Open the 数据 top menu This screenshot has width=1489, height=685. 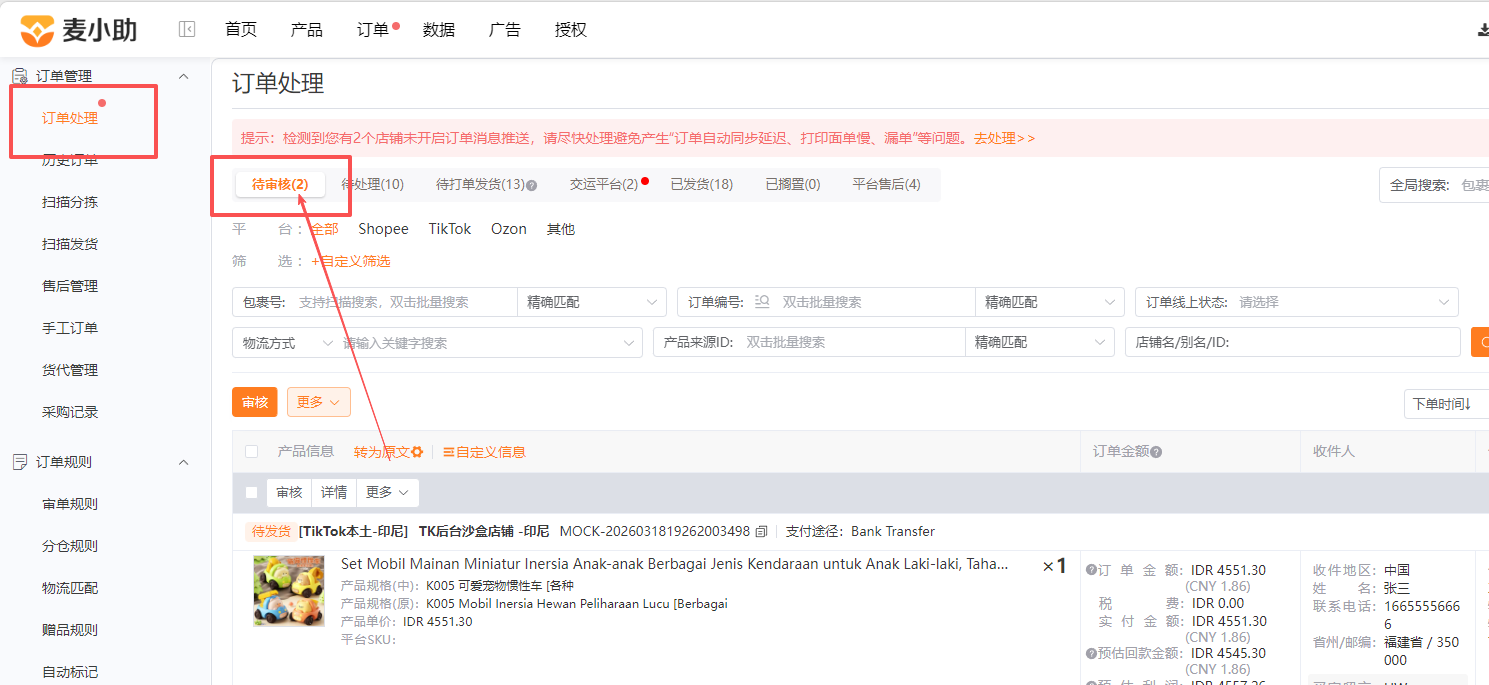pyautogui.click(x=439, y=30)
